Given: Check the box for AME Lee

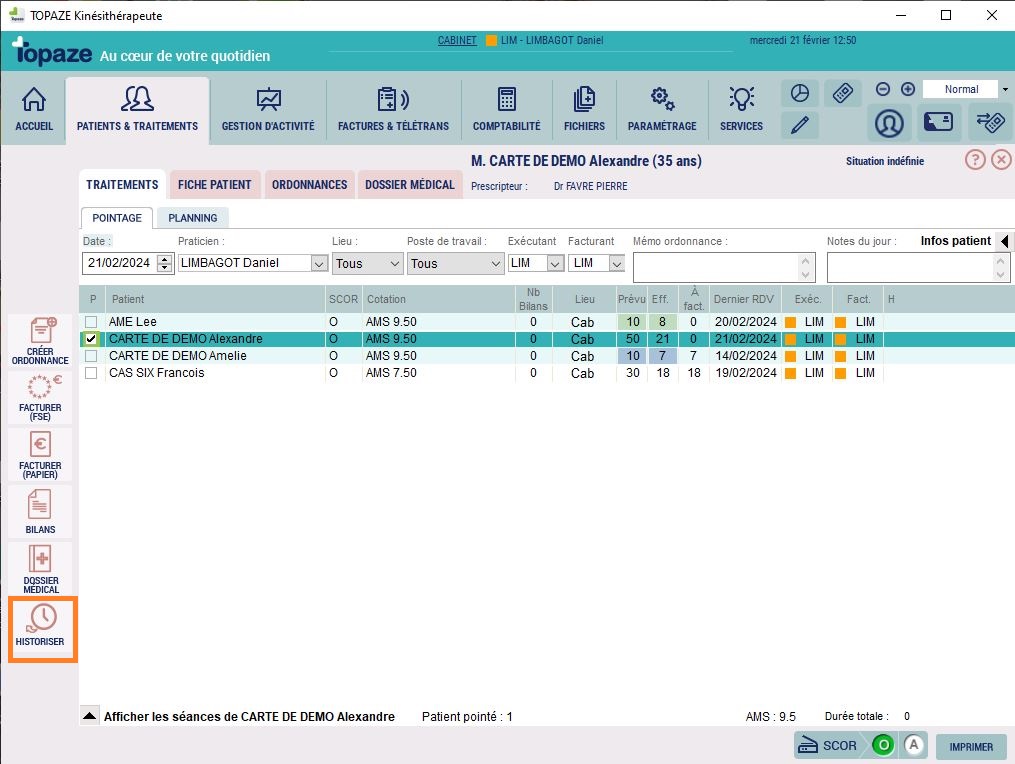Looking at the screenshot, I should point(91,322).
